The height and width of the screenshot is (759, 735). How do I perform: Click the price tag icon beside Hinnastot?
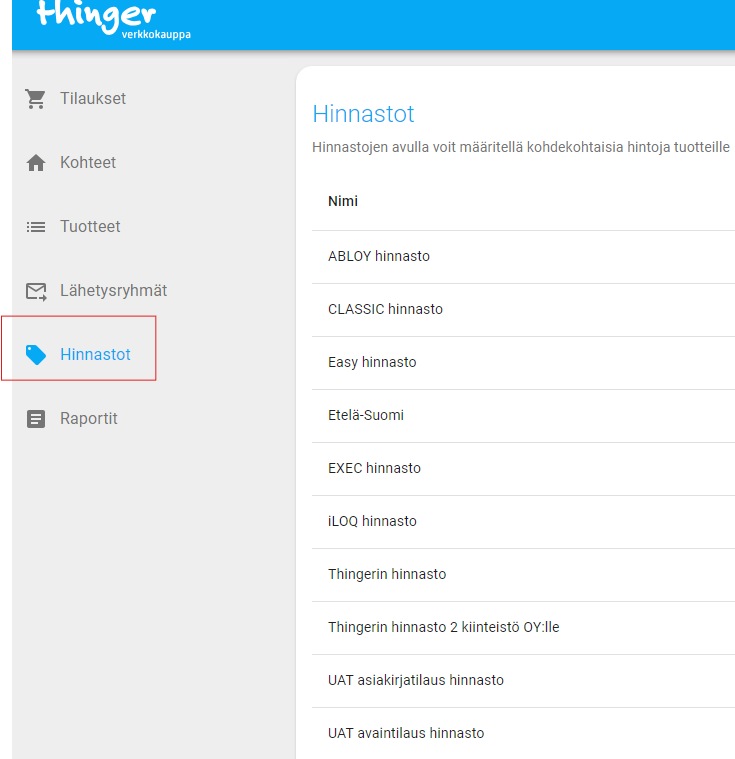(x=36, y=355)
